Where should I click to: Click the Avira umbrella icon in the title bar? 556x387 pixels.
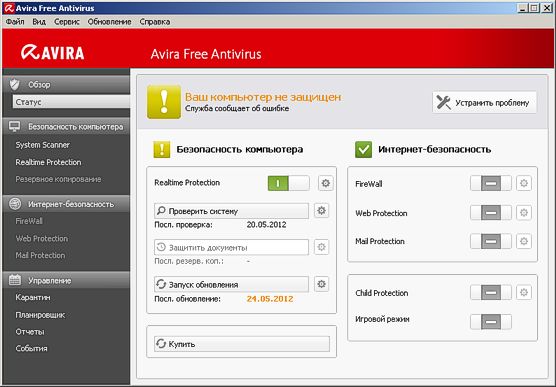click(9, 8)
